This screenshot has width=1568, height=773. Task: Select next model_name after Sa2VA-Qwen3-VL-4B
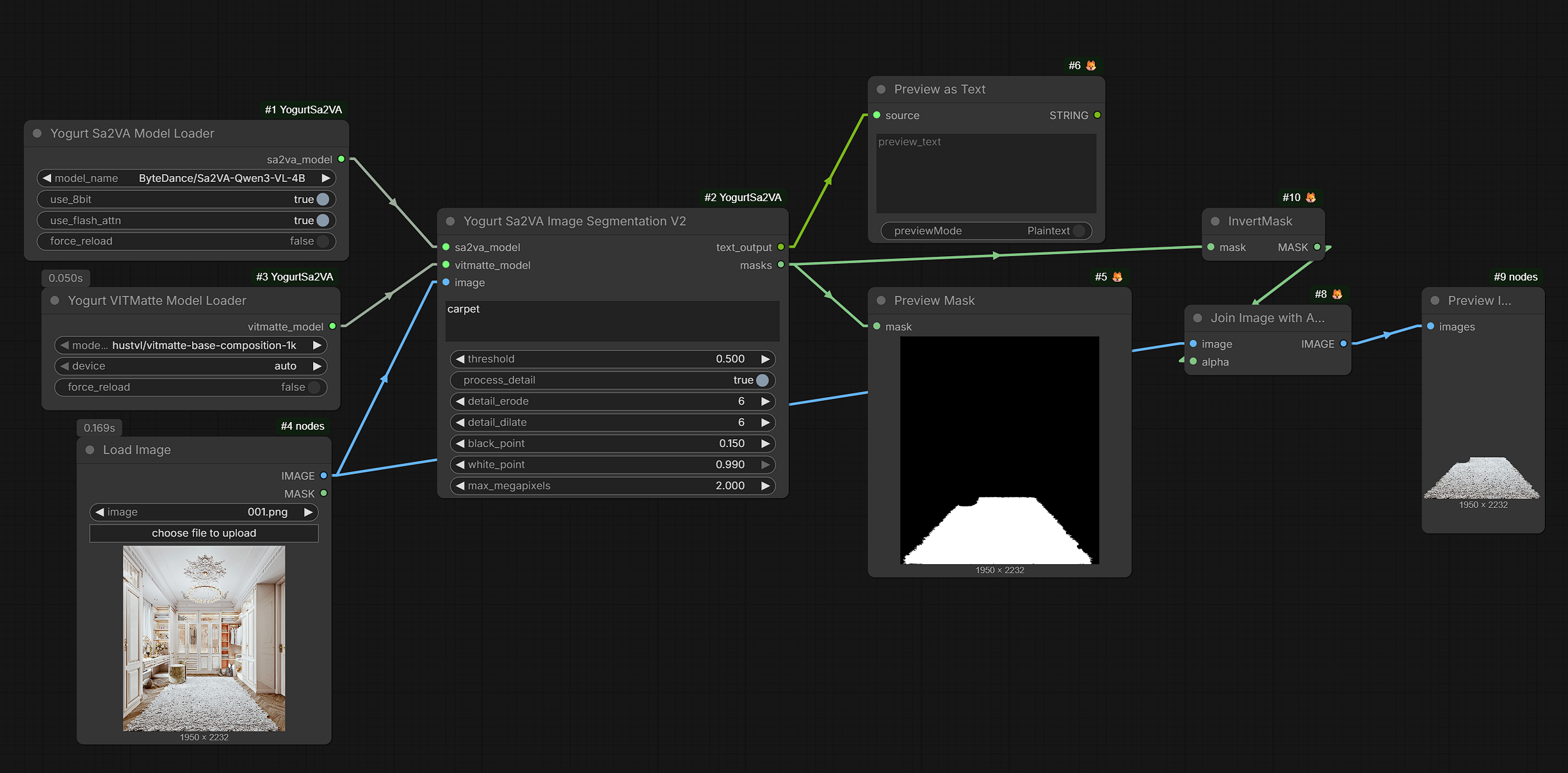(x=326, y=178)
